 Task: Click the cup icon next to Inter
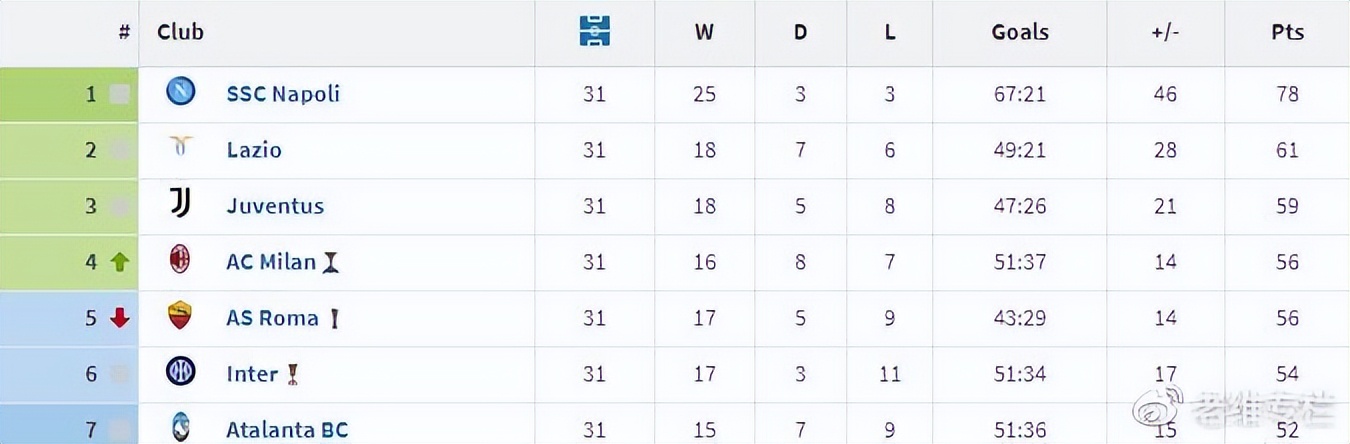293,375
